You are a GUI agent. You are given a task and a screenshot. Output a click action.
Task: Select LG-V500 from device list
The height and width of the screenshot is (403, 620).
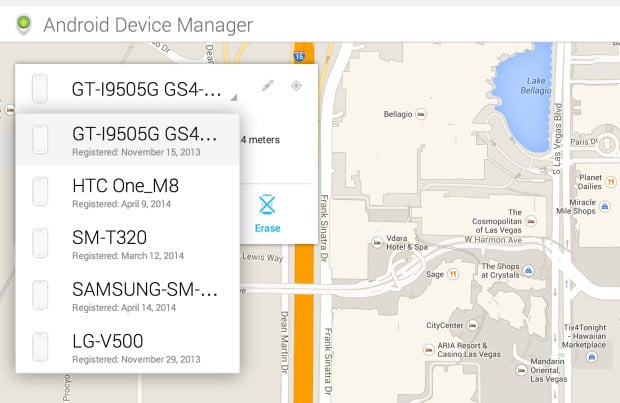click(x=127, y=347)
